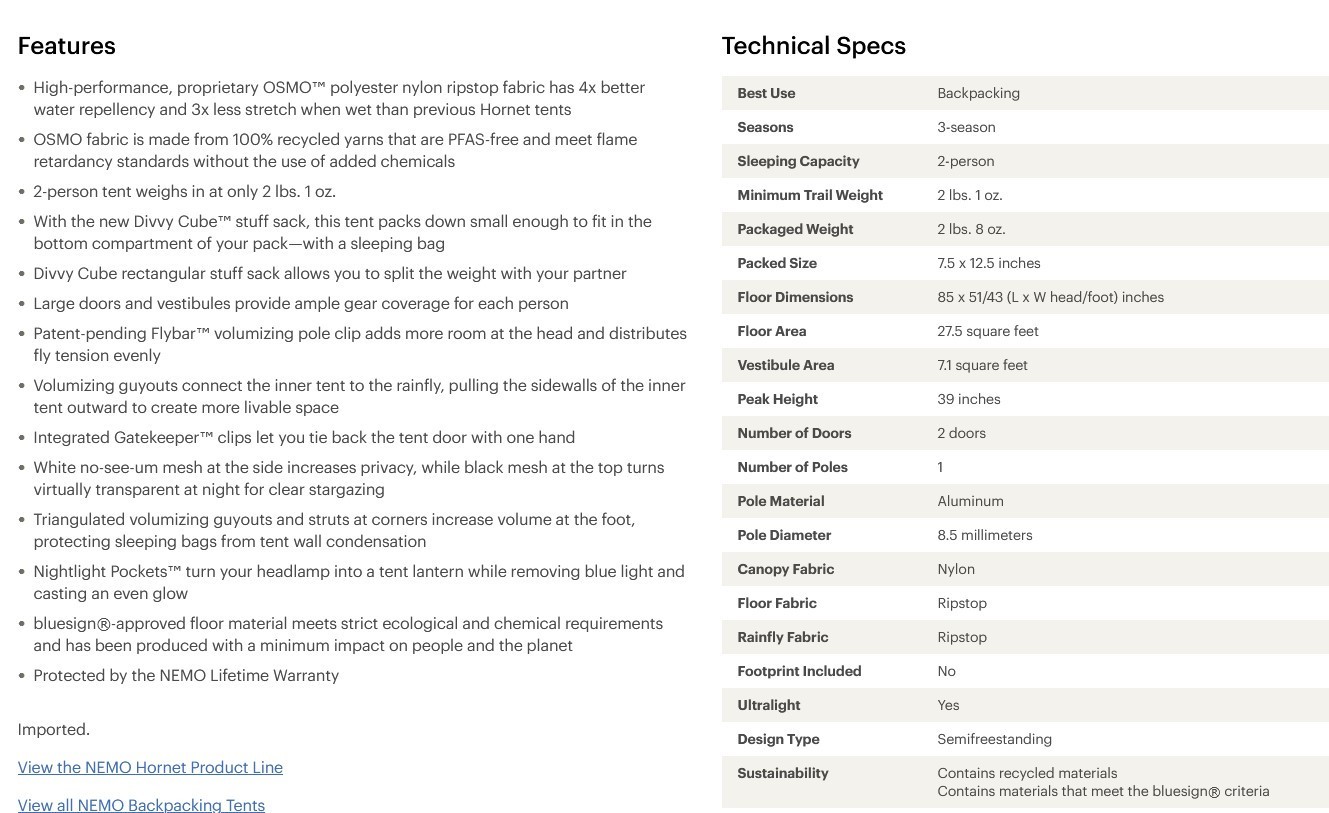This screenshot has height=813, width=1329.
Task: Click the Features heading
Action: coord(66,46)
